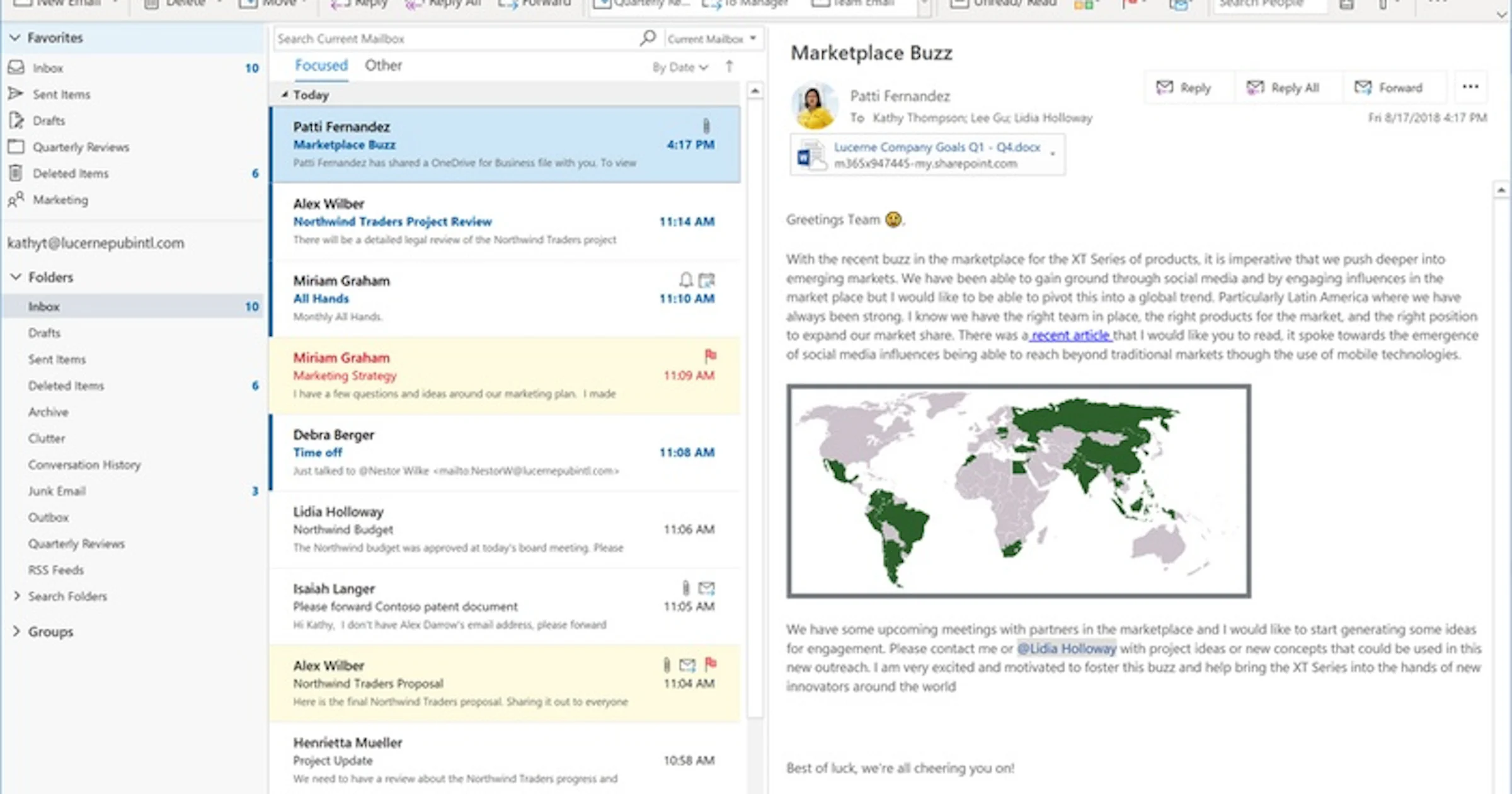Viewport: 1512px width, 794px height.
Task: Click the search magnifier in the mailbox search bar
Action: coord(647,38)
